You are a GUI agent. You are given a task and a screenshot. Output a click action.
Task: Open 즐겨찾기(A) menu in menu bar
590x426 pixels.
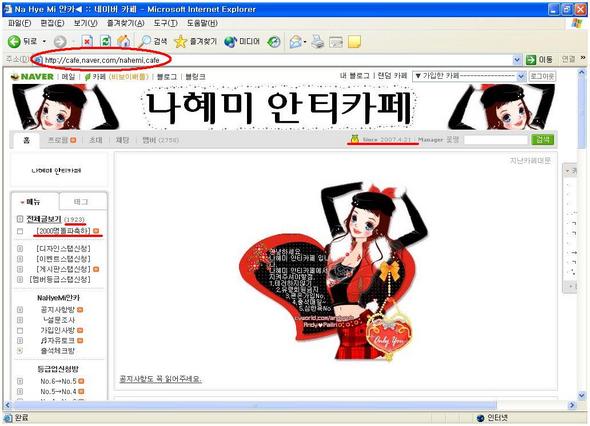point(125,23)
